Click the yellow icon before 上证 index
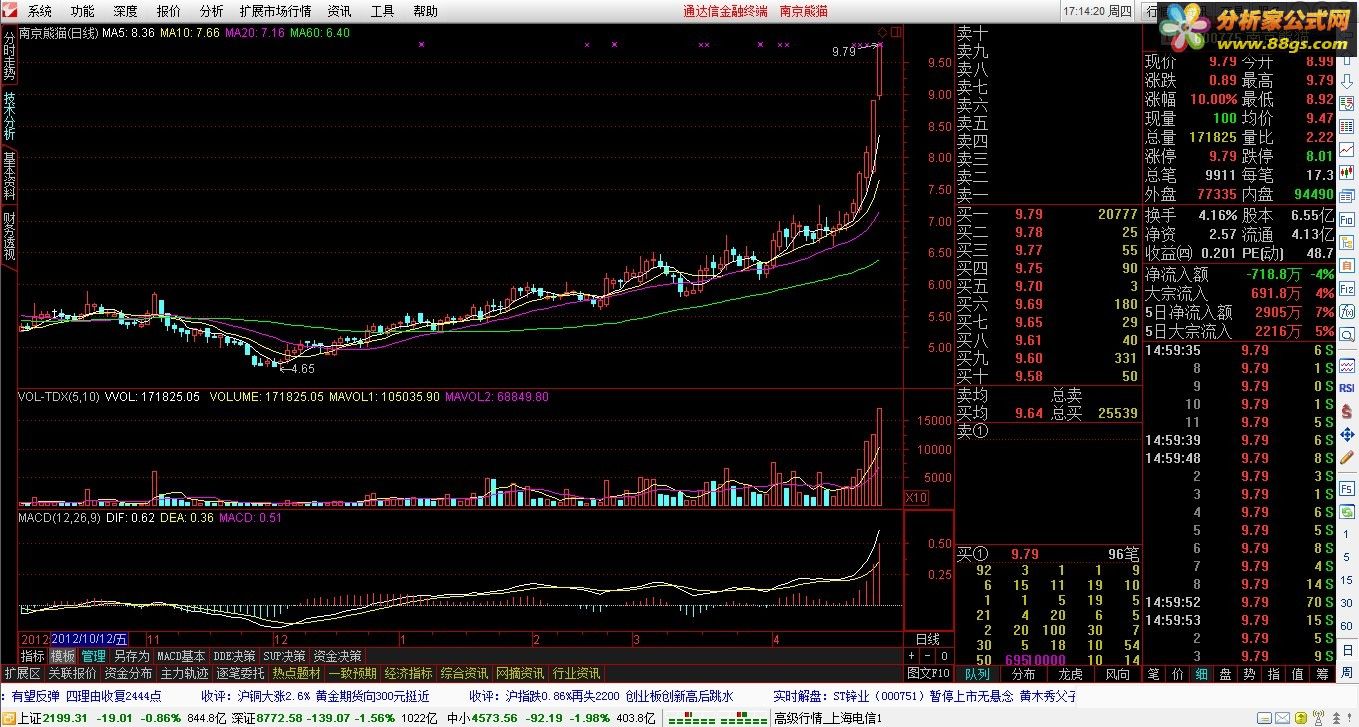1359x727 pixels. (x=7, y=718)
